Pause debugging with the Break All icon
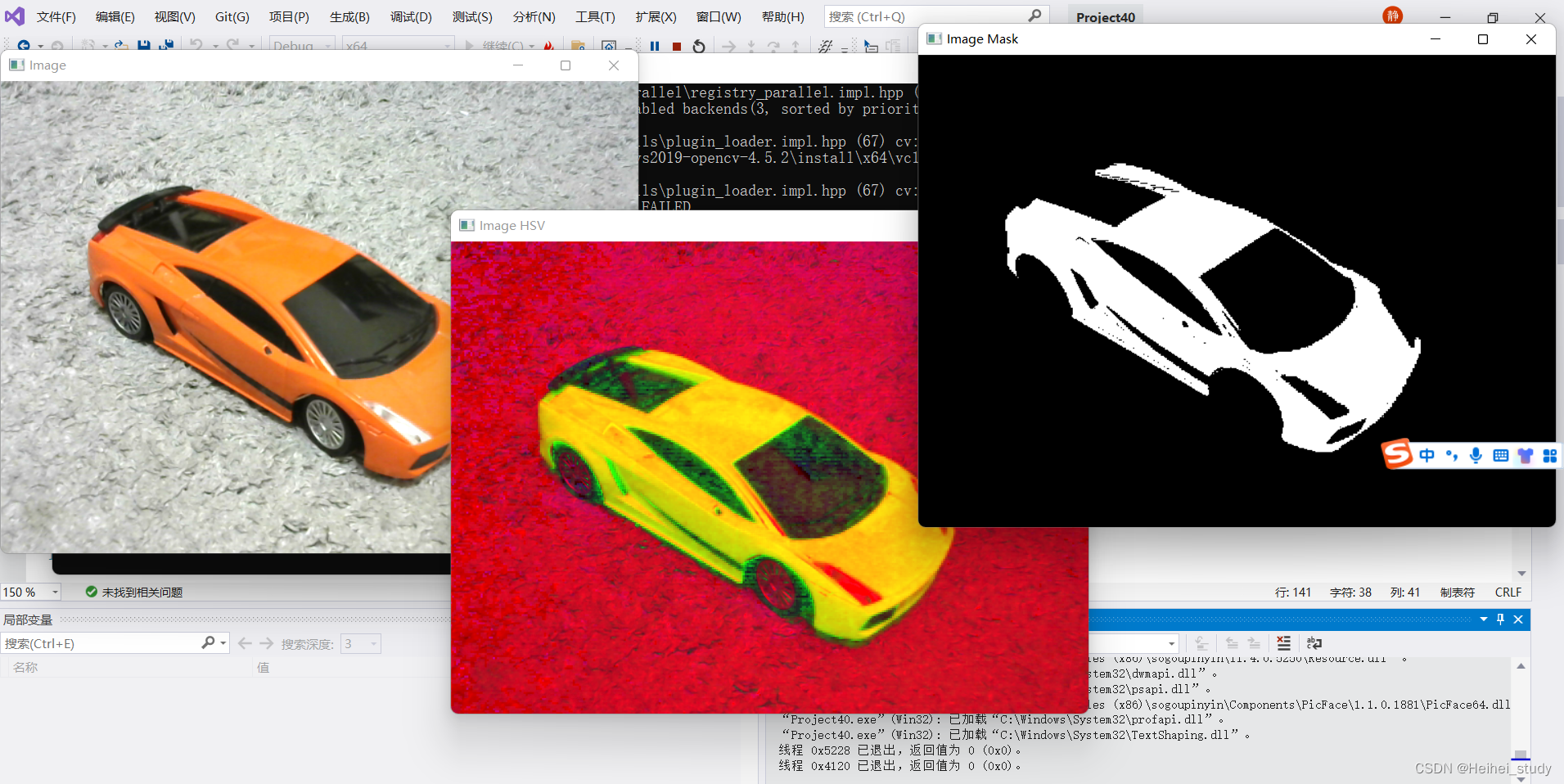 click(x=656, y=47)
